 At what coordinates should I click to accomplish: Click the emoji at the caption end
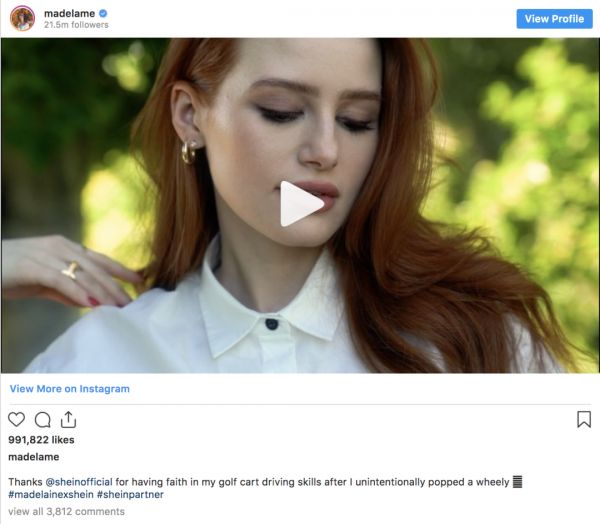tap(518, 482)
